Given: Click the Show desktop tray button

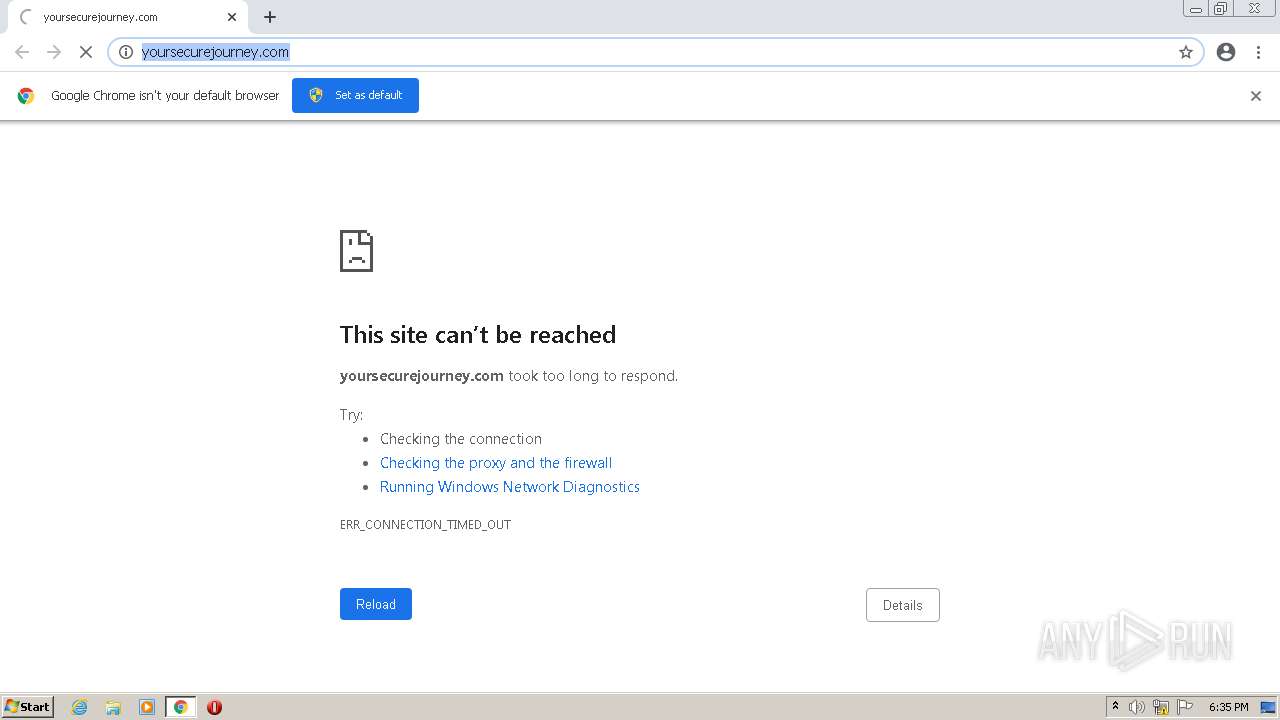Looking at the screenshot, I should click(x=1268, y=707).
